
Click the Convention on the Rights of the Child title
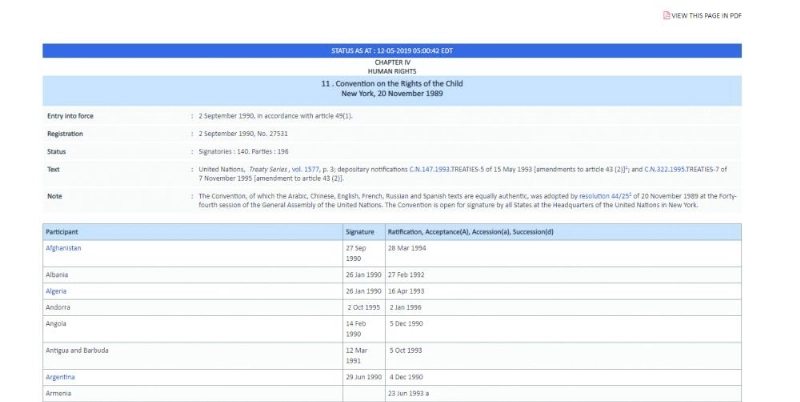point(392,84)
